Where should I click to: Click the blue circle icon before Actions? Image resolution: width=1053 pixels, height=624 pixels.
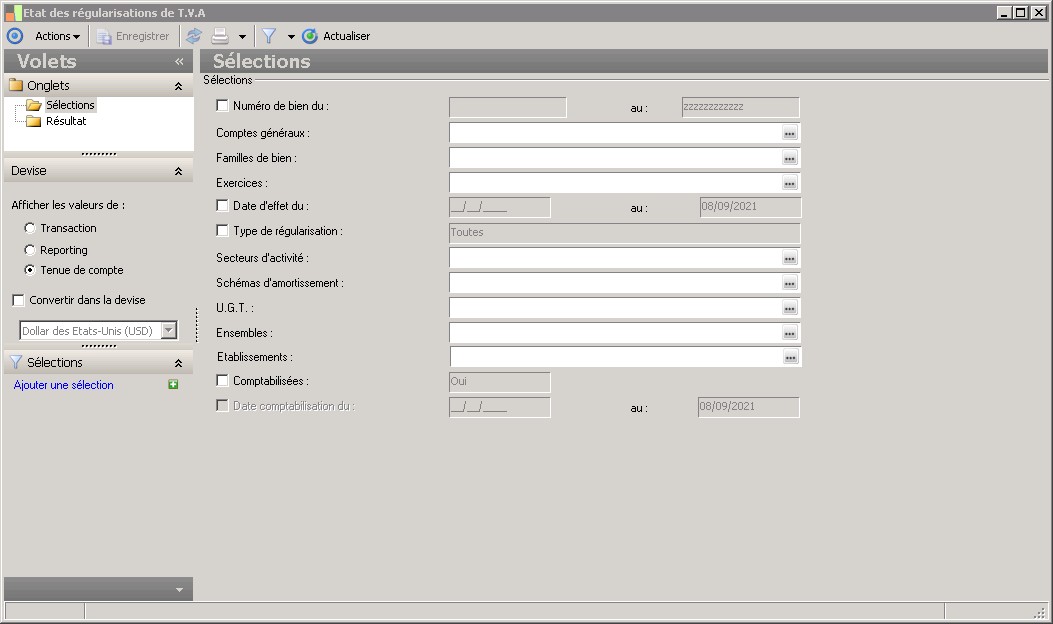click(x=15, y=36)
